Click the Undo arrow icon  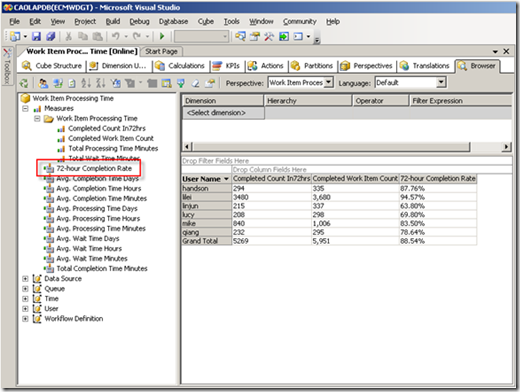tap(115, 36)
